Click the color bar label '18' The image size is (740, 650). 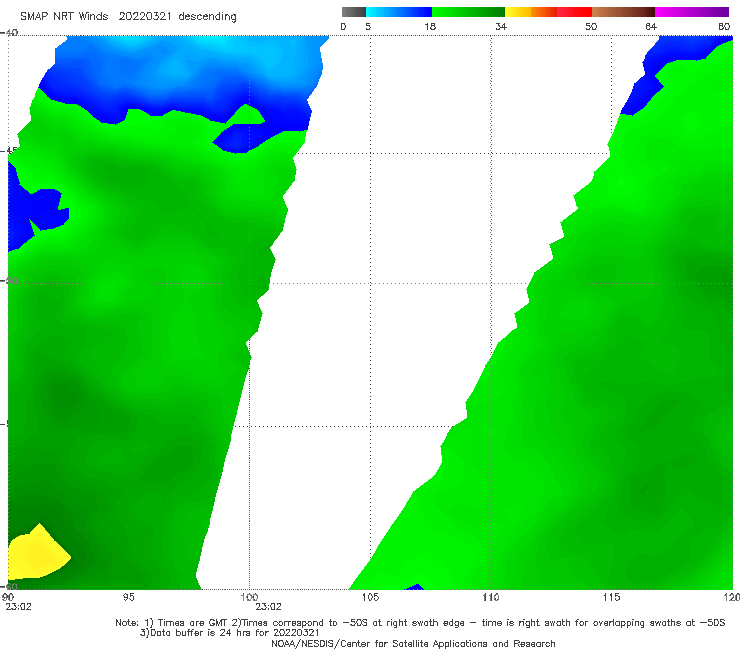[x=430, y=27]
